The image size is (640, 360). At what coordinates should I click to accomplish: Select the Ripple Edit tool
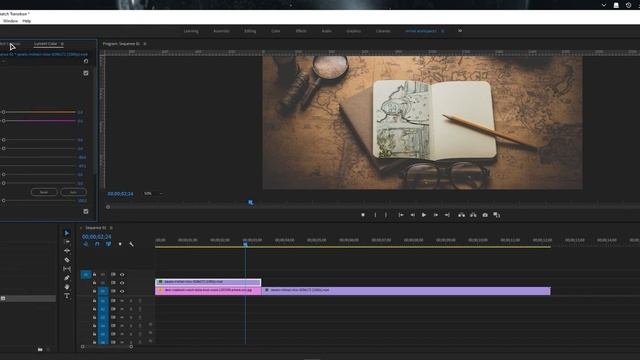pyautogui.click(x=67, y=251)
